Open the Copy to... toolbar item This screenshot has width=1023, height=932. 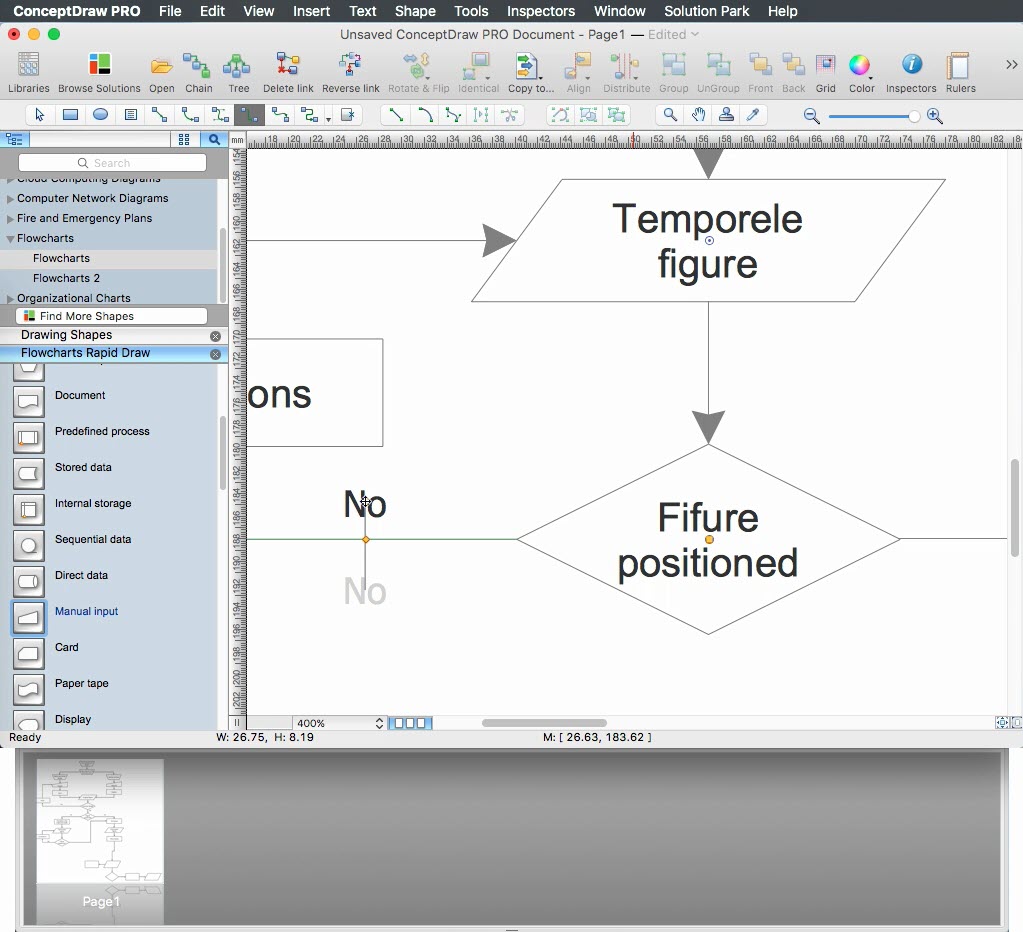point(527,66)
